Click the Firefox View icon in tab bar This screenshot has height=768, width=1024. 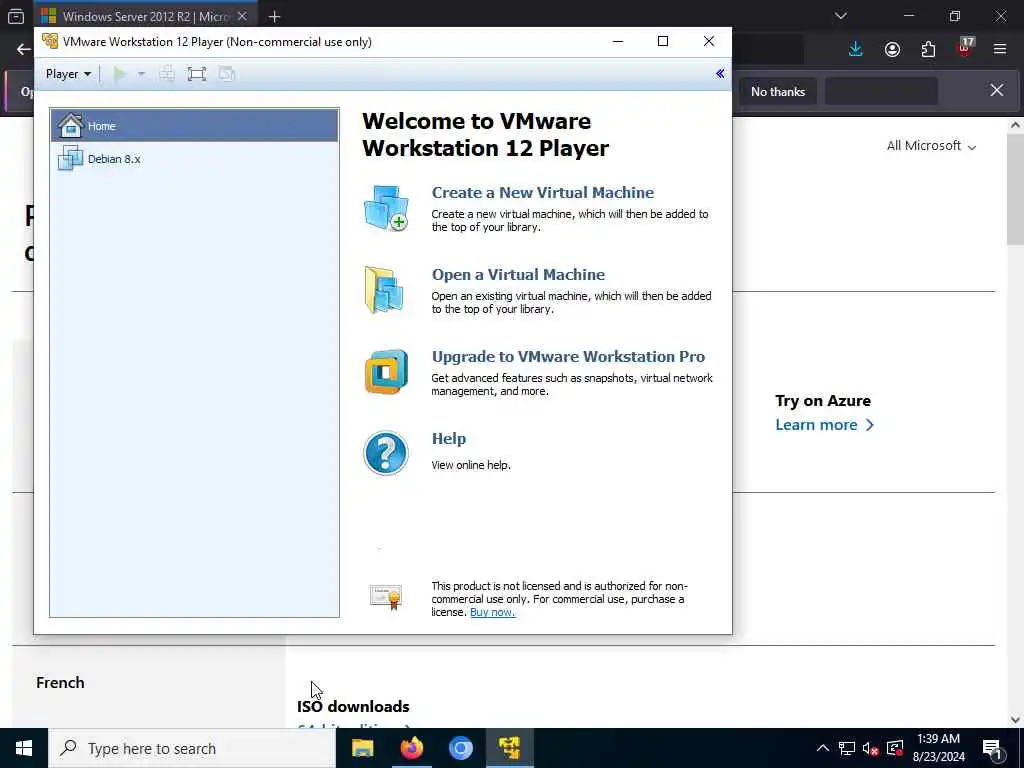[16, 16]
